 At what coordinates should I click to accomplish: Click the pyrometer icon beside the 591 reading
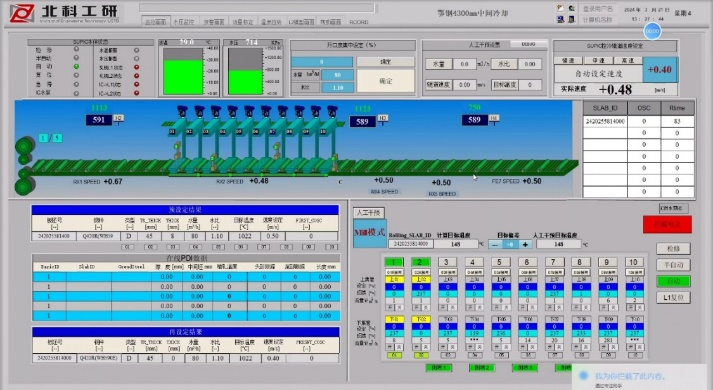coord(118,120)
